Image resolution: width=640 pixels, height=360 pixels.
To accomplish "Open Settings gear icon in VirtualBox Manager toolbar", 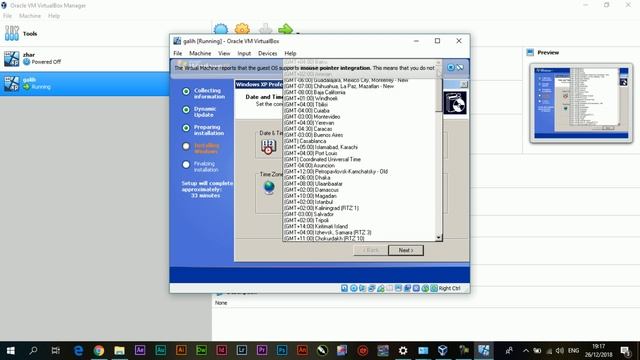I will (x=242, y=29).
